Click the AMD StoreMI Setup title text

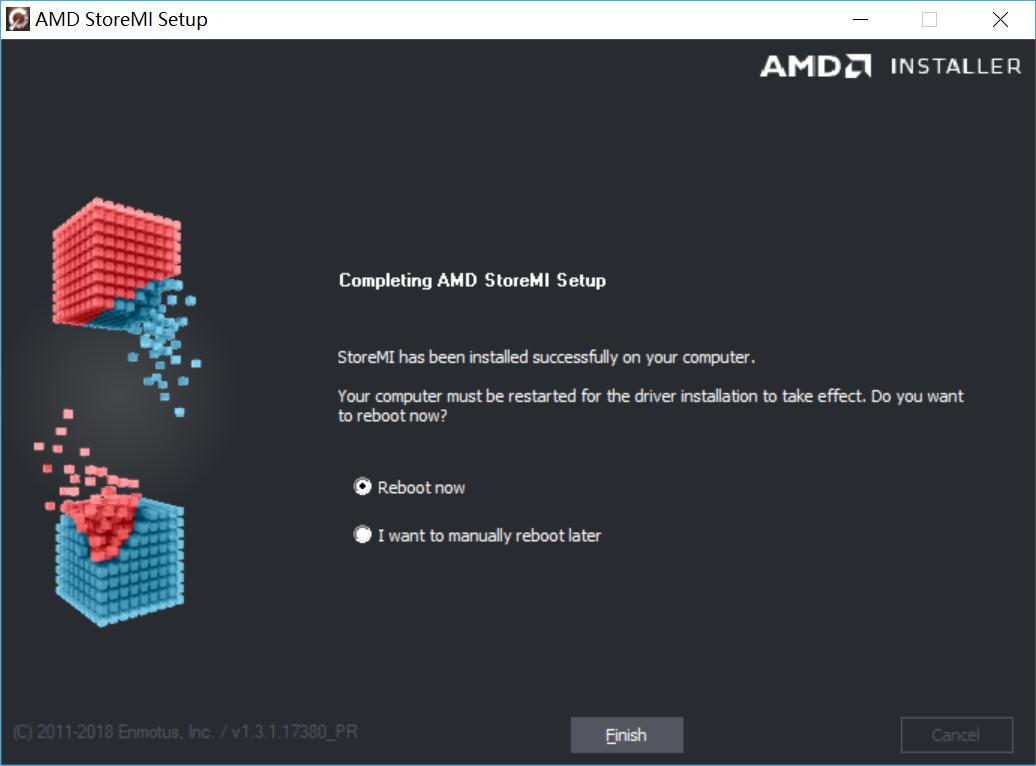[122, 18]
